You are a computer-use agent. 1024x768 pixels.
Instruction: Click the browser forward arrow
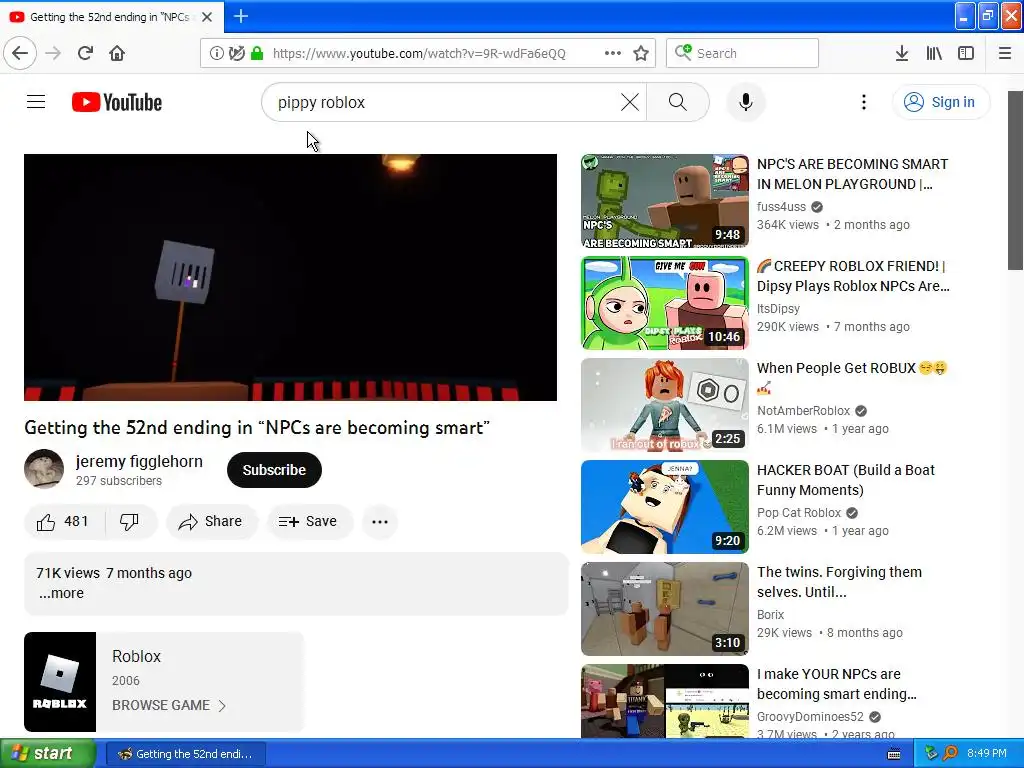53,53
